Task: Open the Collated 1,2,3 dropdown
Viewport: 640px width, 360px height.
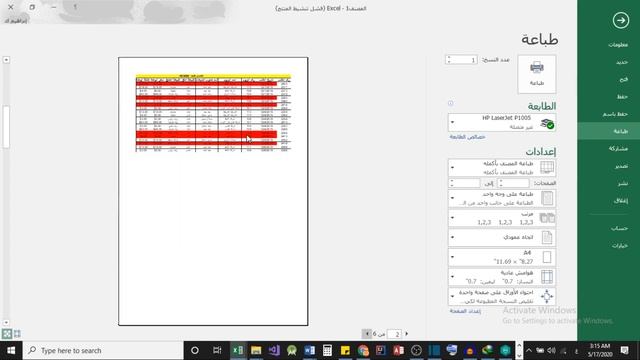Action: 502,218
